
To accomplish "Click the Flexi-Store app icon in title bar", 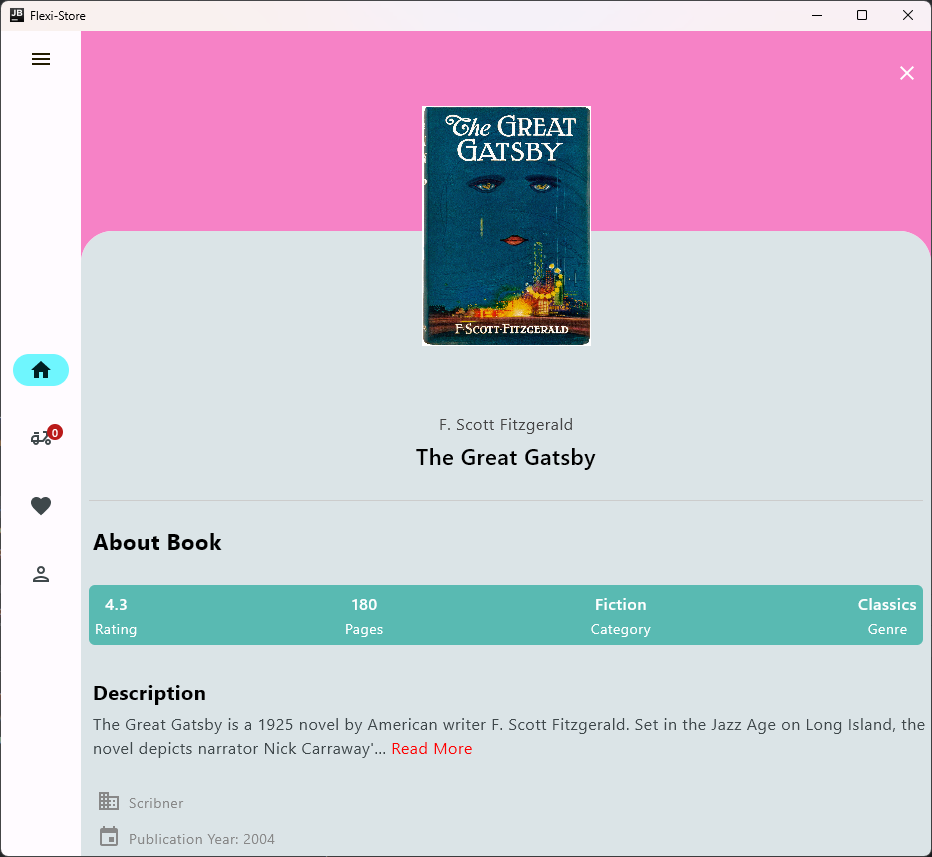I will (x=16, y=15).
